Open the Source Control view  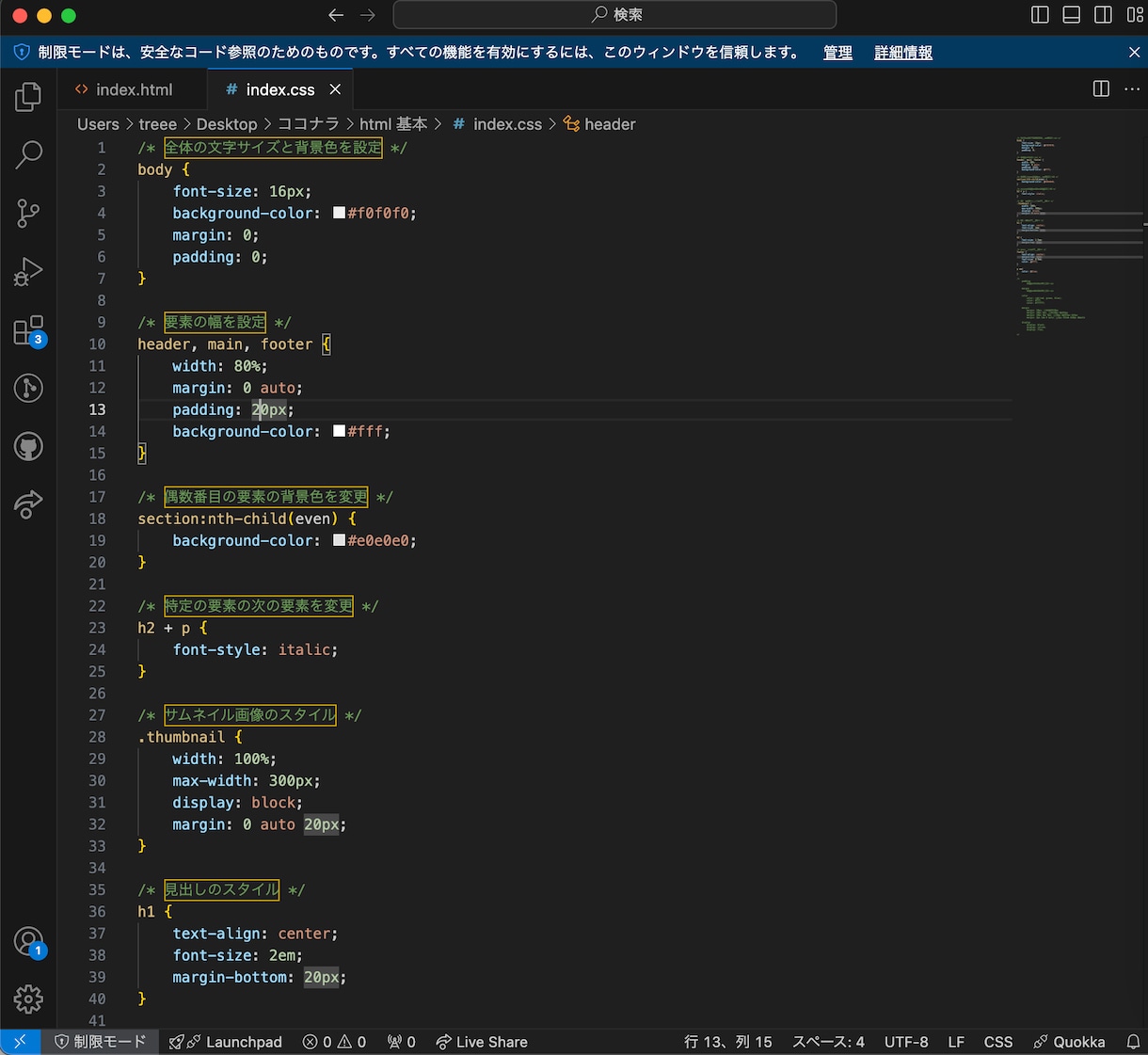coord(28,214)
